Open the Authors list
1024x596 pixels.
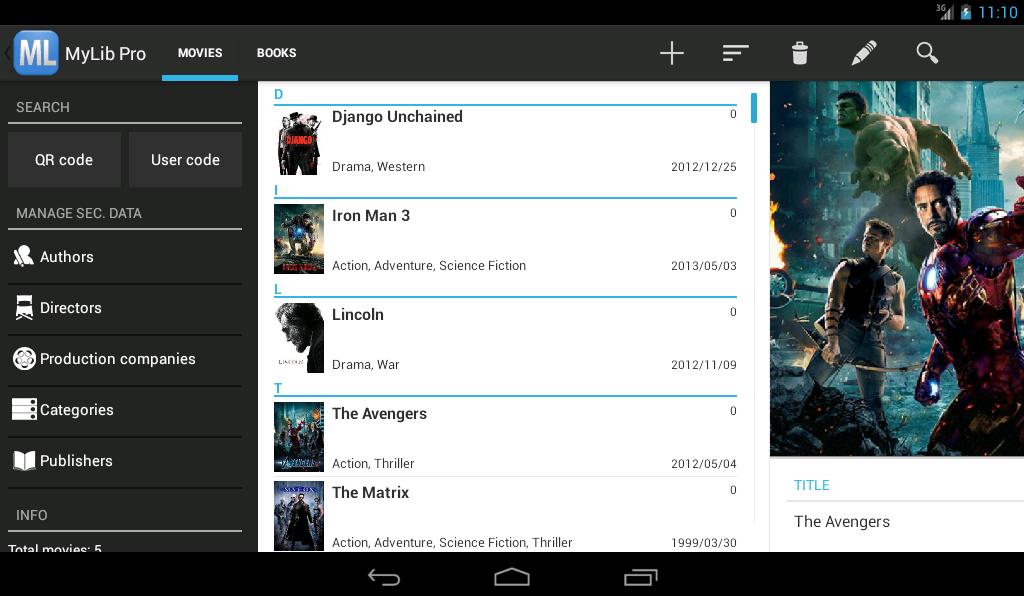[x=125, y=257]
